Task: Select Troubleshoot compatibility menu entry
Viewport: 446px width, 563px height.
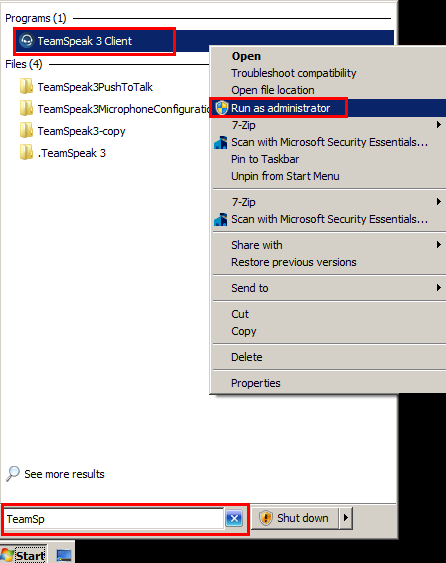Action: click(x=293, y=73)
